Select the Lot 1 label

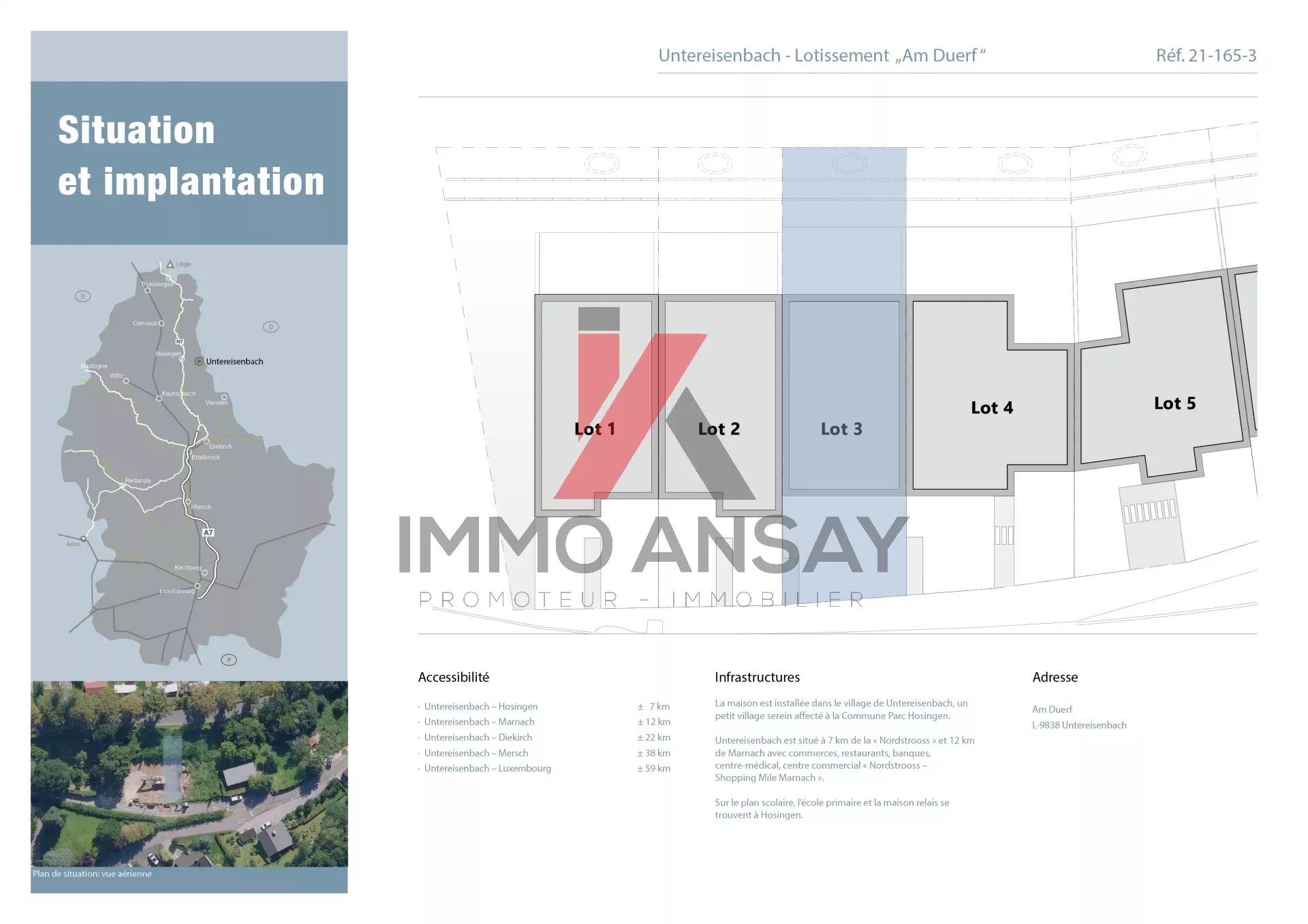(594, 429)
